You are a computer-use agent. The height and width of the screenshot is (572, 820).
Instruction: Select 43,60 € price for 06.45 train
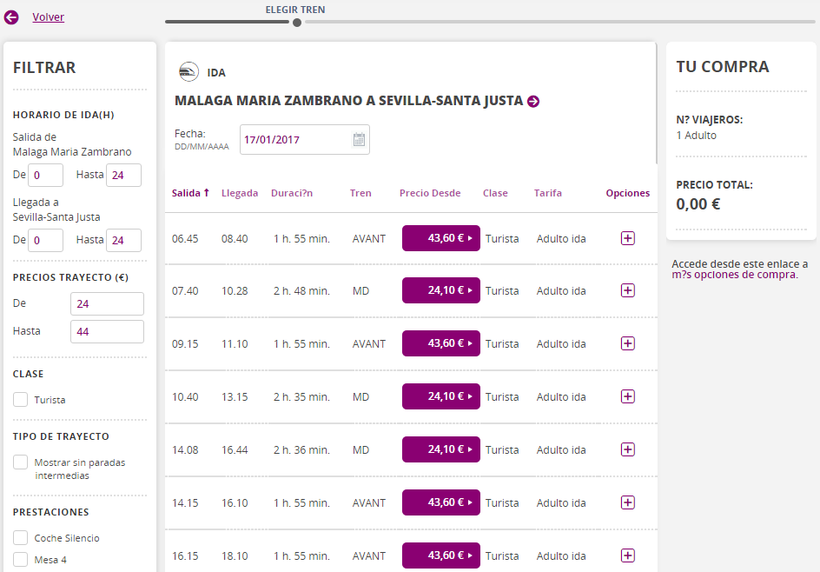(x=441, y=238)
